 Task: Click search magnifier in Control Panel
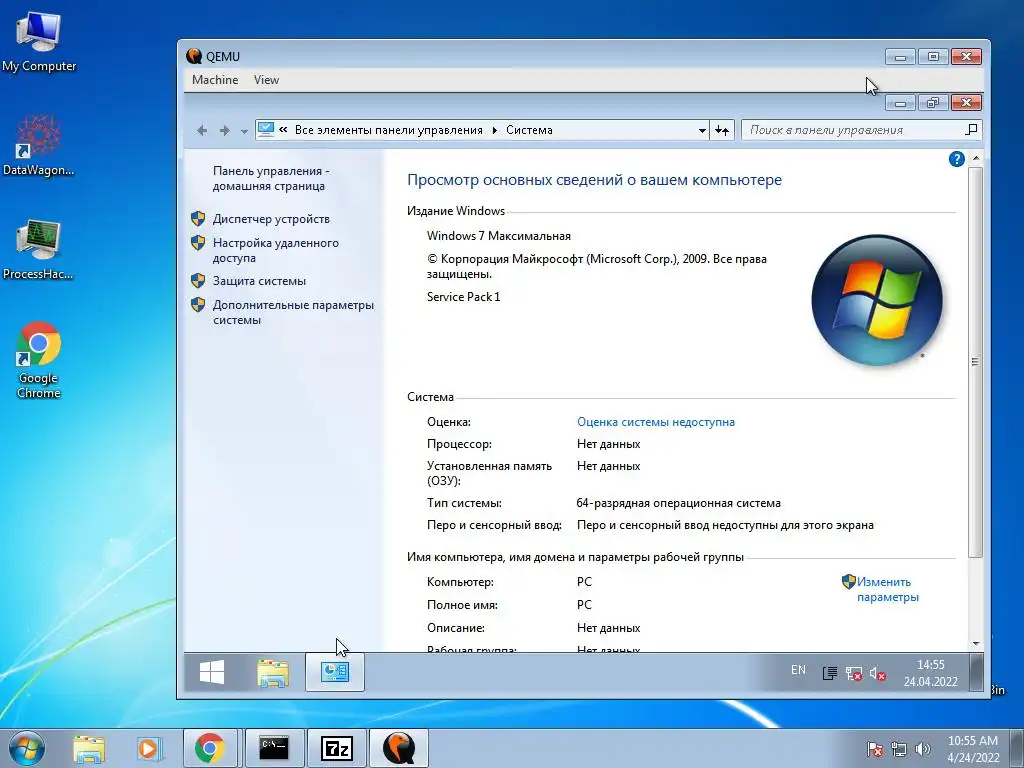(x=971, y=129)
